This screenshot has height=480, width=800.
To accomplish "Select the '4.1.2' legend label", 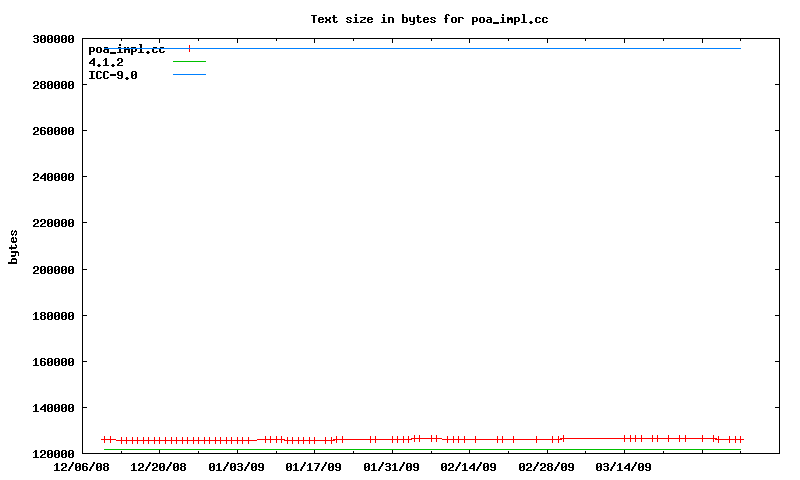I will coord(106,62).
